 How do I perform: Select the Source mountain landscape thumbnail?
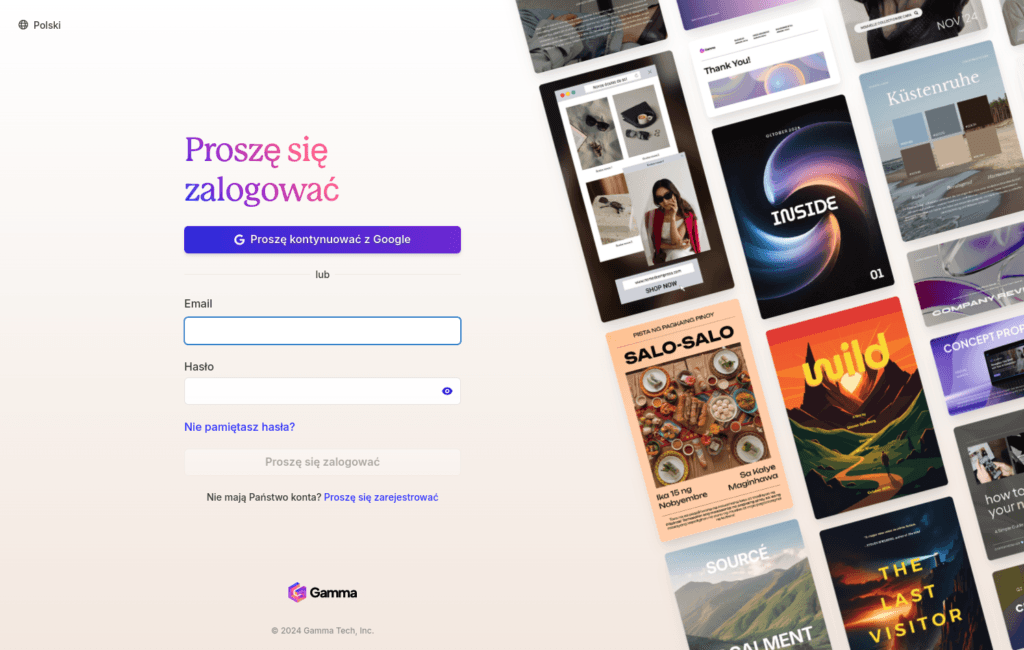click(744, 588)
